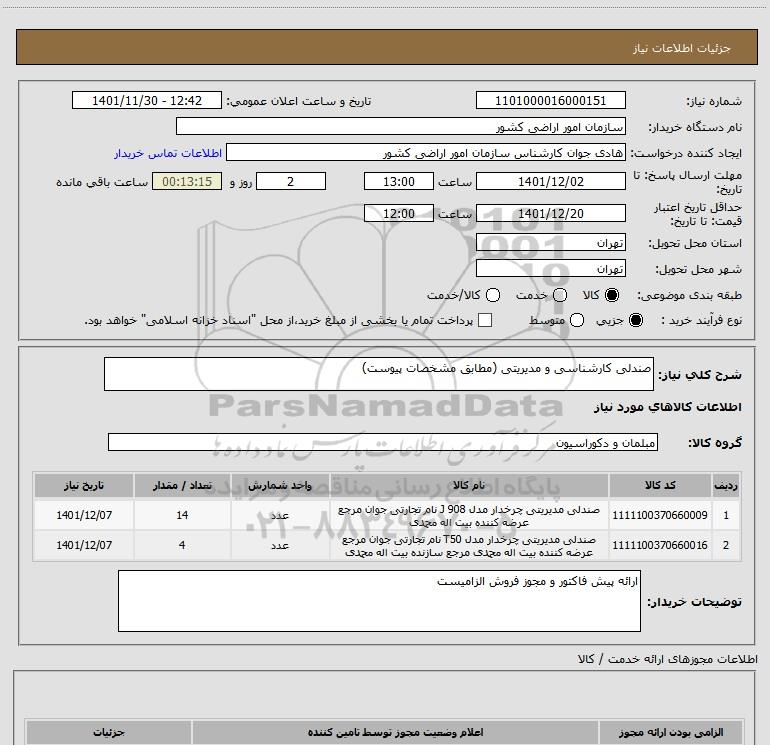
Task: Click the جزئیات اطلاعات نیاز title bar
Action: click(386, 47)
